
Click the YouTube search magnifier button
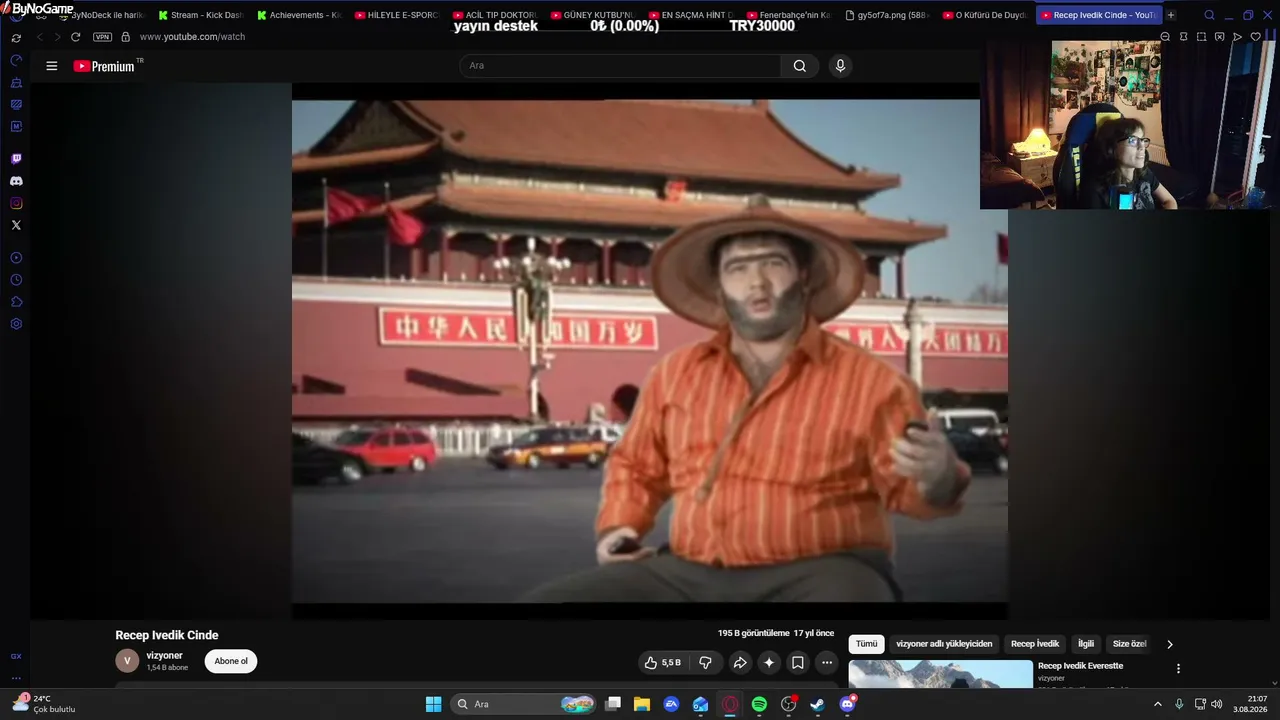pos(800,66)
